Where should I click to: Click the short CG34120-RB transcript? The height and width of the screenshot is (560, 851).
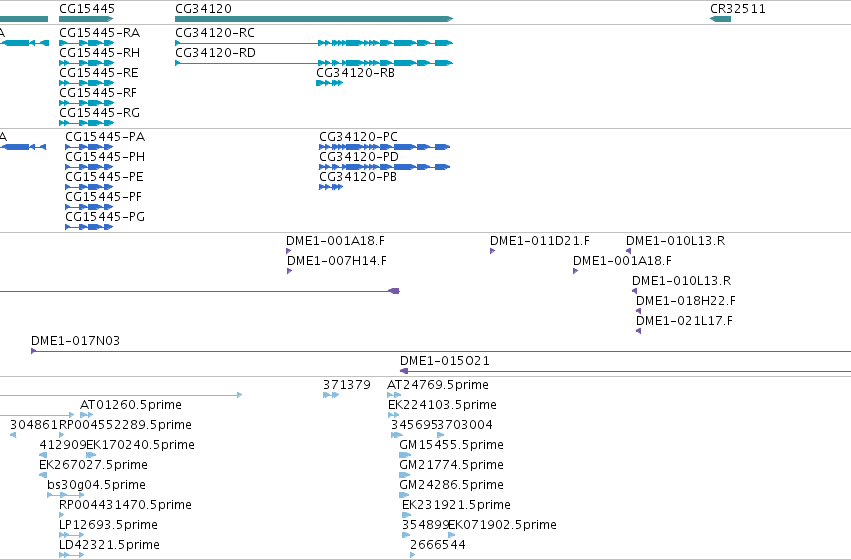(x=329, y=83)
